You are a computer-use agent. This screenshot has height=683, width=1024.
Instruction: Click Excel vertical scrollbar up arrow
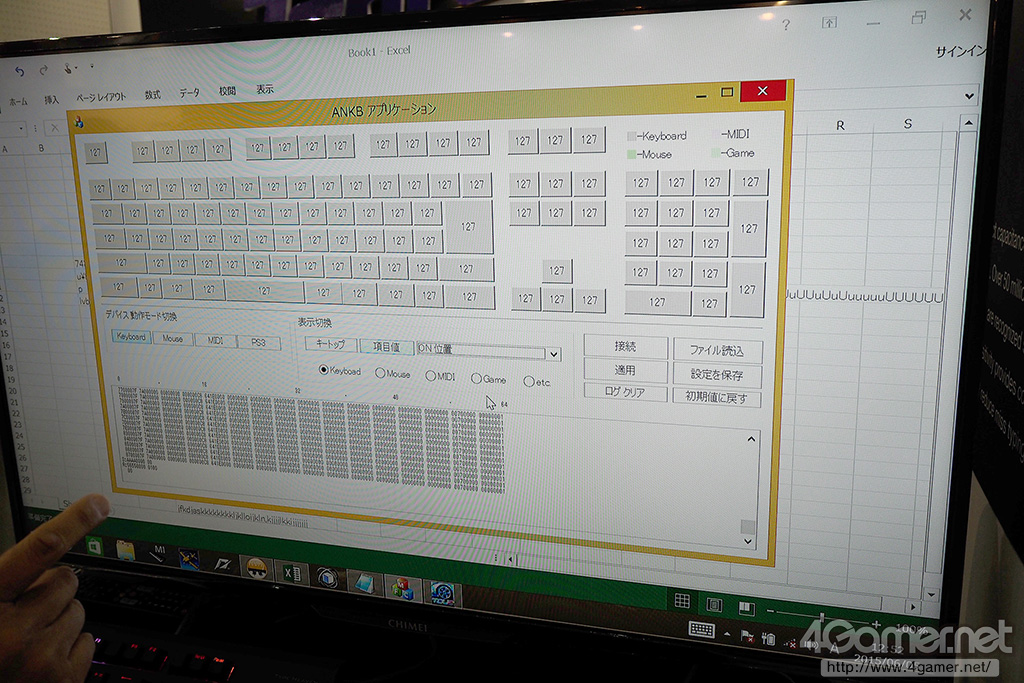click(x=968, y=122)
